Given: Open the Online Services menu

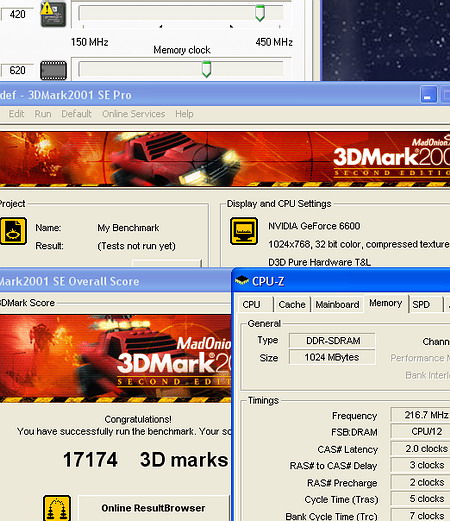Looking at the screenshot, I should click(x=133, y=114).
